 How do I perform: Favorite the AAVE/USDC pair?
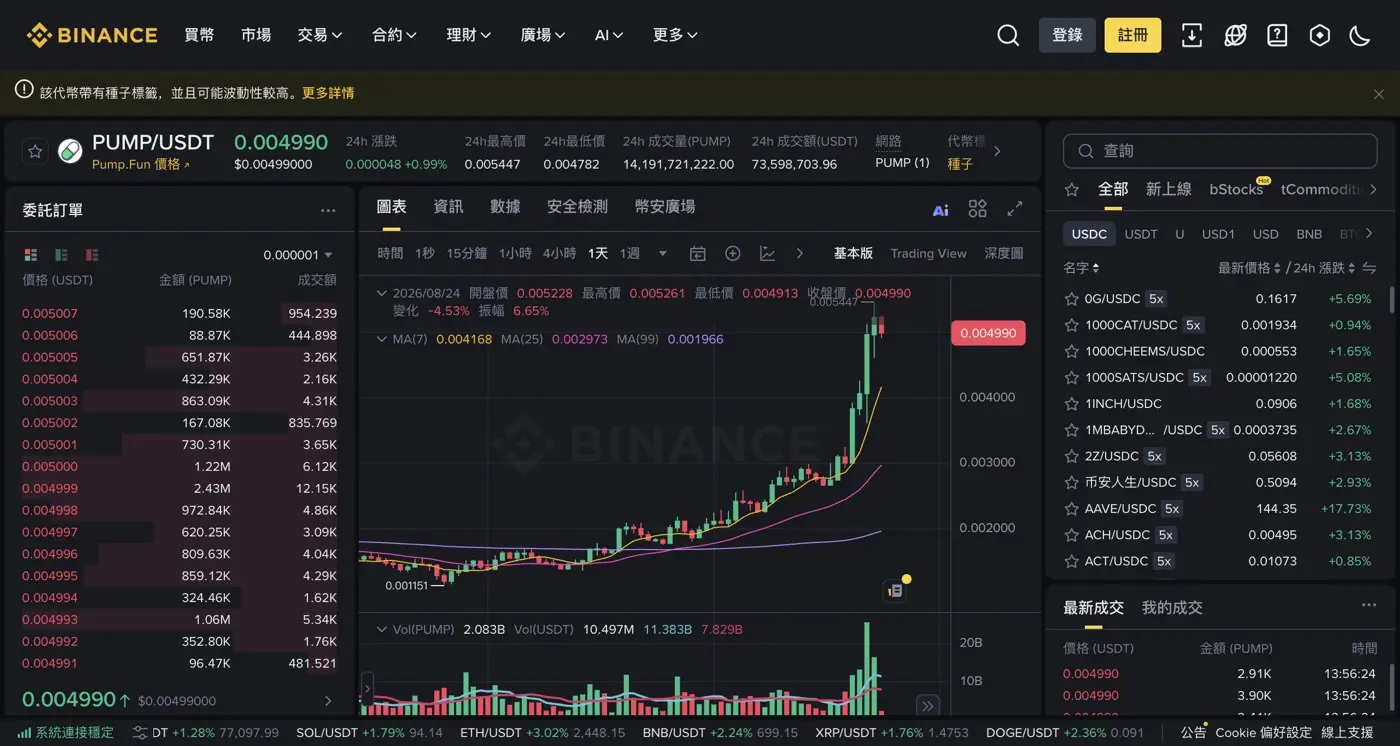point(1071,509)
